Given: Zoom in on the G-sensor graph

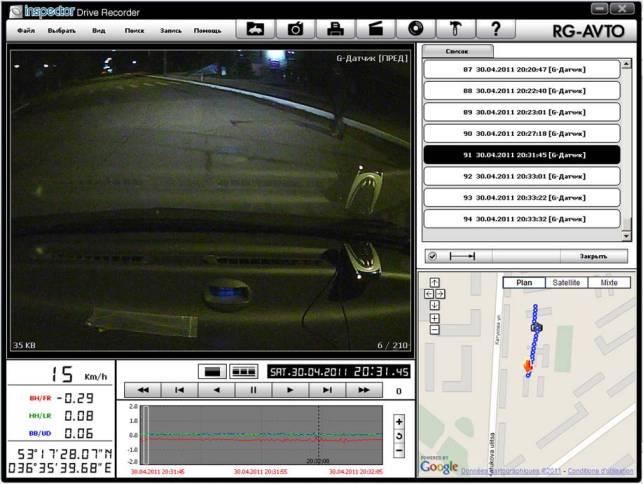Looking at the screenshot, I should (x=399, y=421).
